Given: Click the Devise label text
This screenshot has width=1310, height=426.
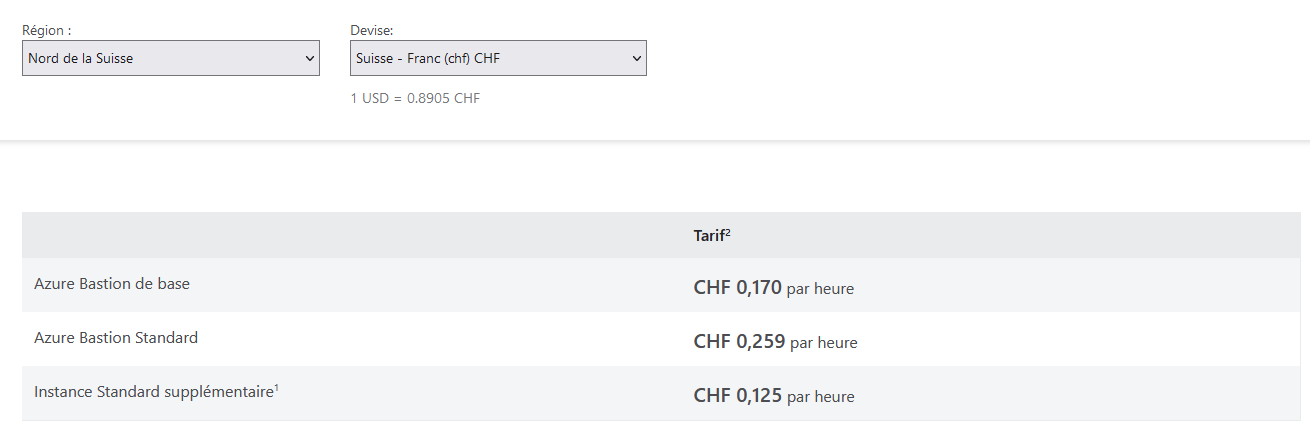Looking at the screenshot, I should (371, 31).
